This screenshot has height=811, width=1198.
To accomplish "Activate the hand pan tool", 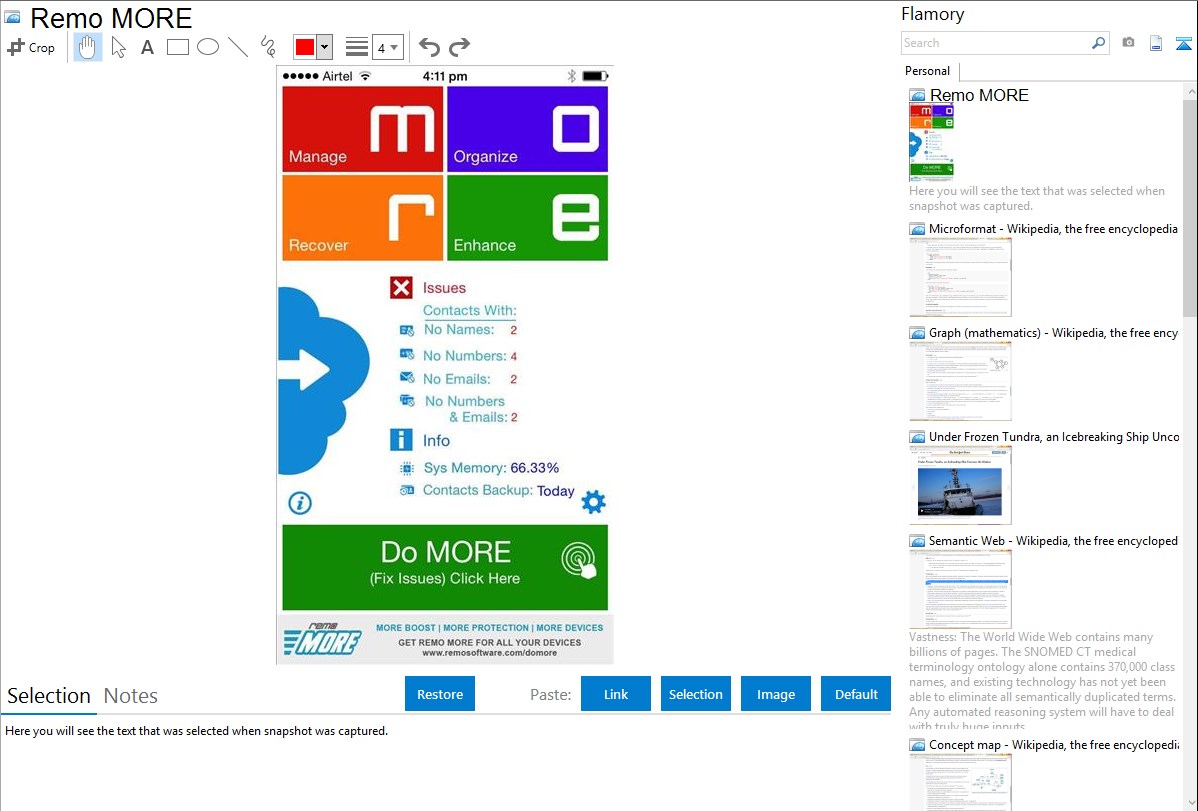I will 88,47.
